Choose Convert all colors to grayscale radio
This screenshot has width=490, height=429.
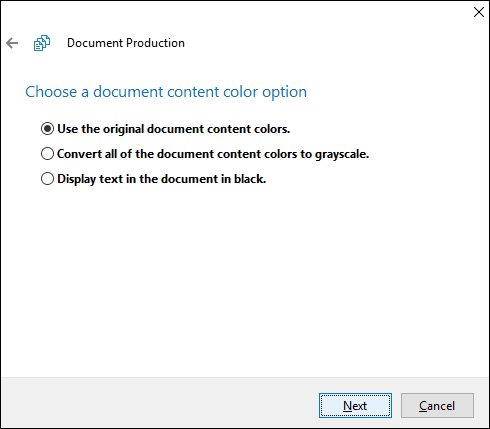pyautogui.click(x=205, y=154)
